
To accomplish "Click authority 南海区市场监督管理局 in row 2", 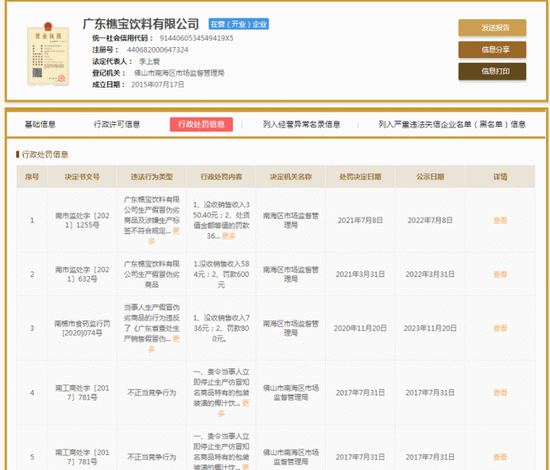I will point(291,274).
